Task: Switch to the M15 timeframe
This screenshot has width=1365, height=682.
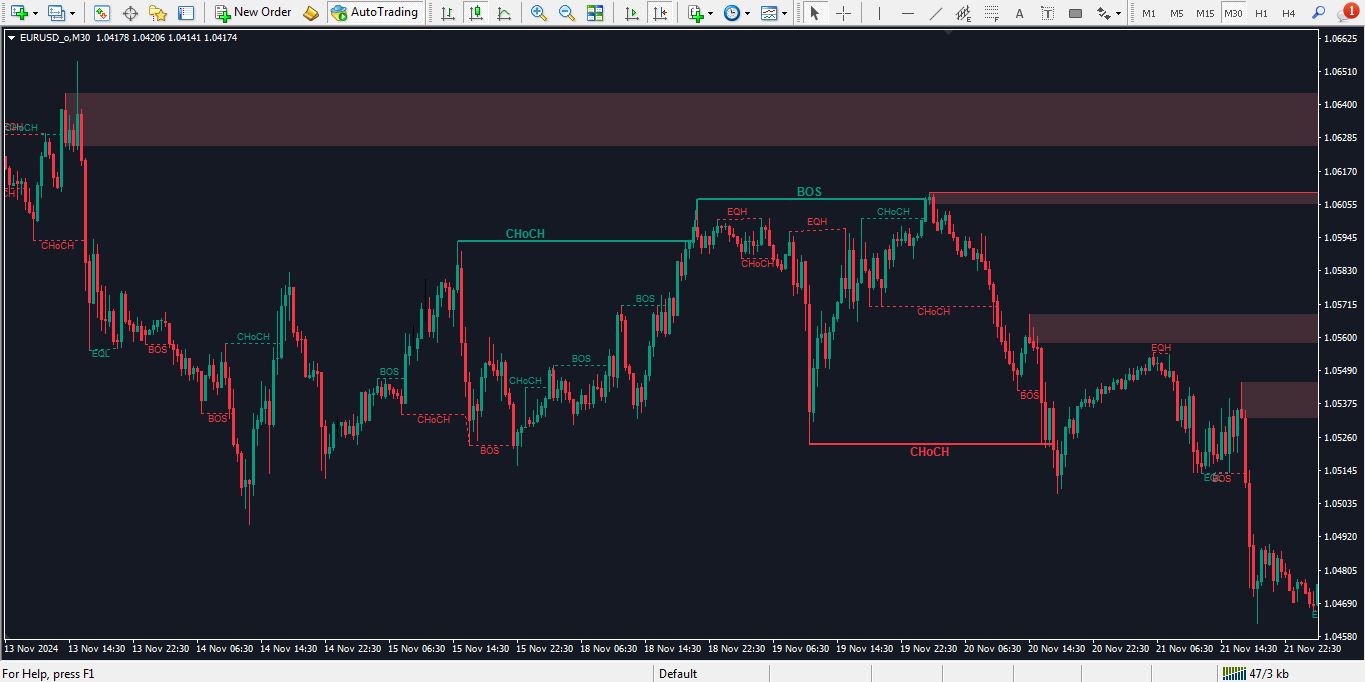Action: pos(1205,13)
